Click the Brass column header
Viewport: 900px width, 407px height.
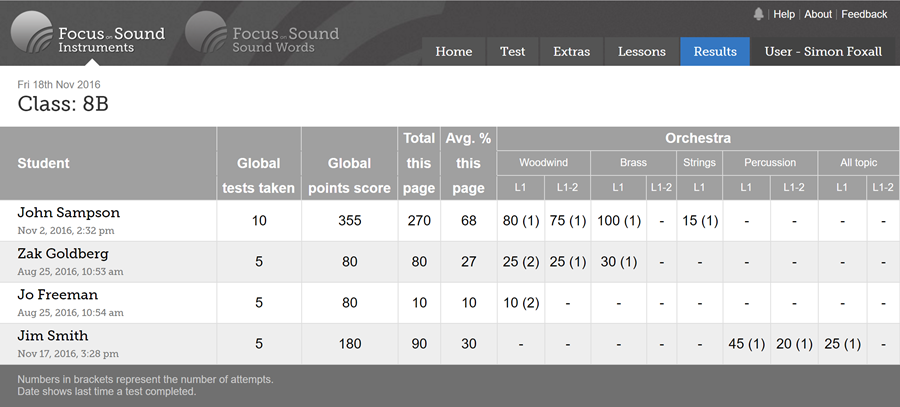coord(633,163)
